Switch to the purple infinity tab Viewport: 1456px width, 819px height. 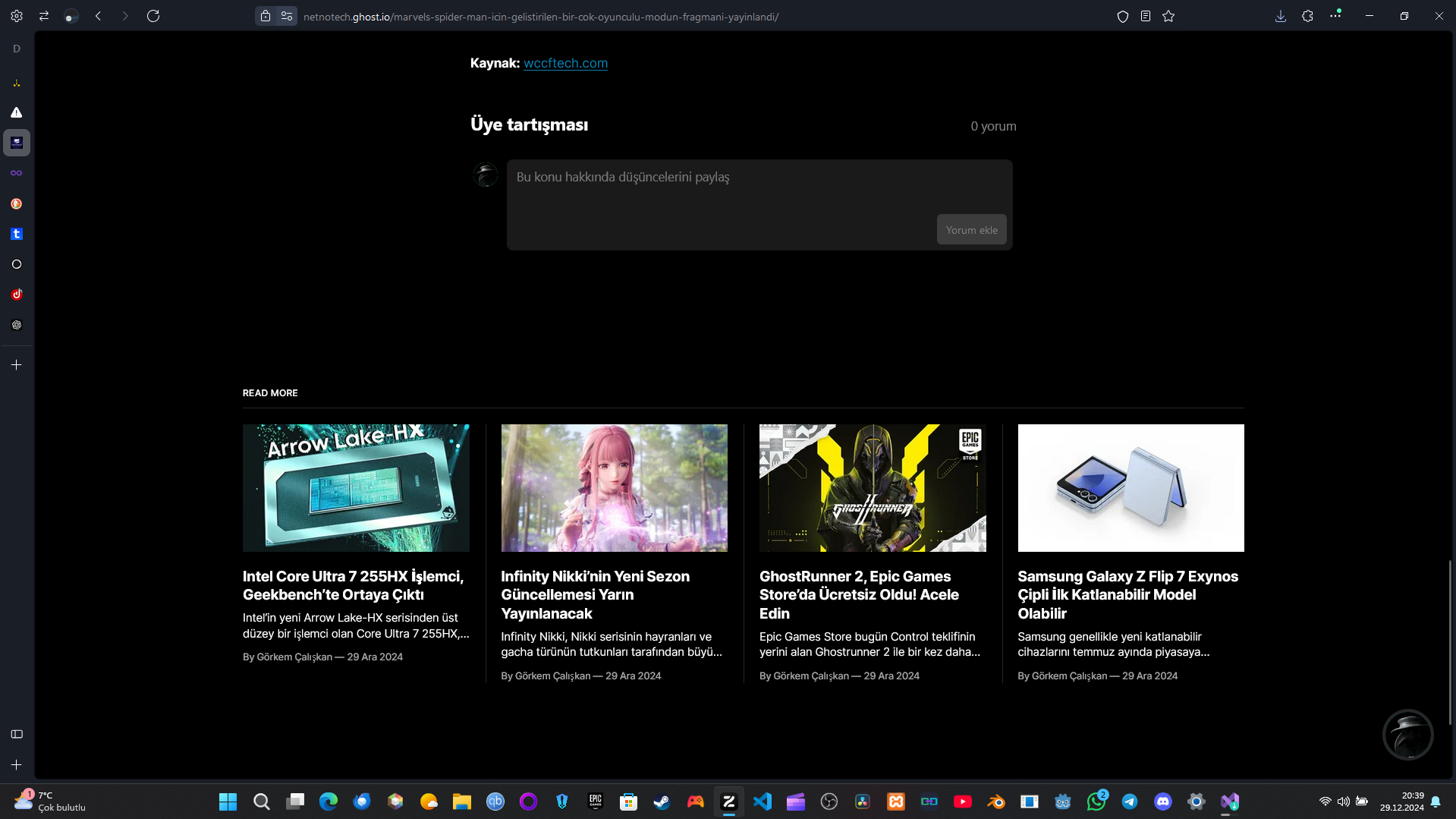[x=17, y=173]
